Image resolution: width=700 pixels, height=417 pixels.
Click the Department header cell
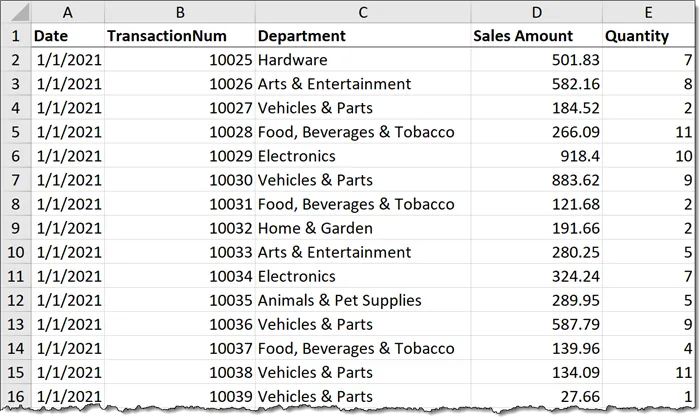point(362,36)
